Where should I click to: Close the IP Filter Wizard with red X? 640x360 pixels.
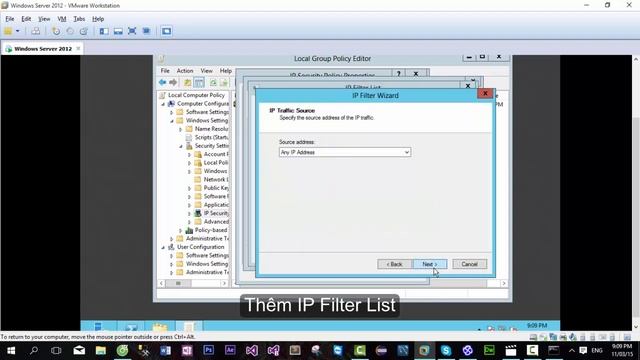(x=485, y=93)
